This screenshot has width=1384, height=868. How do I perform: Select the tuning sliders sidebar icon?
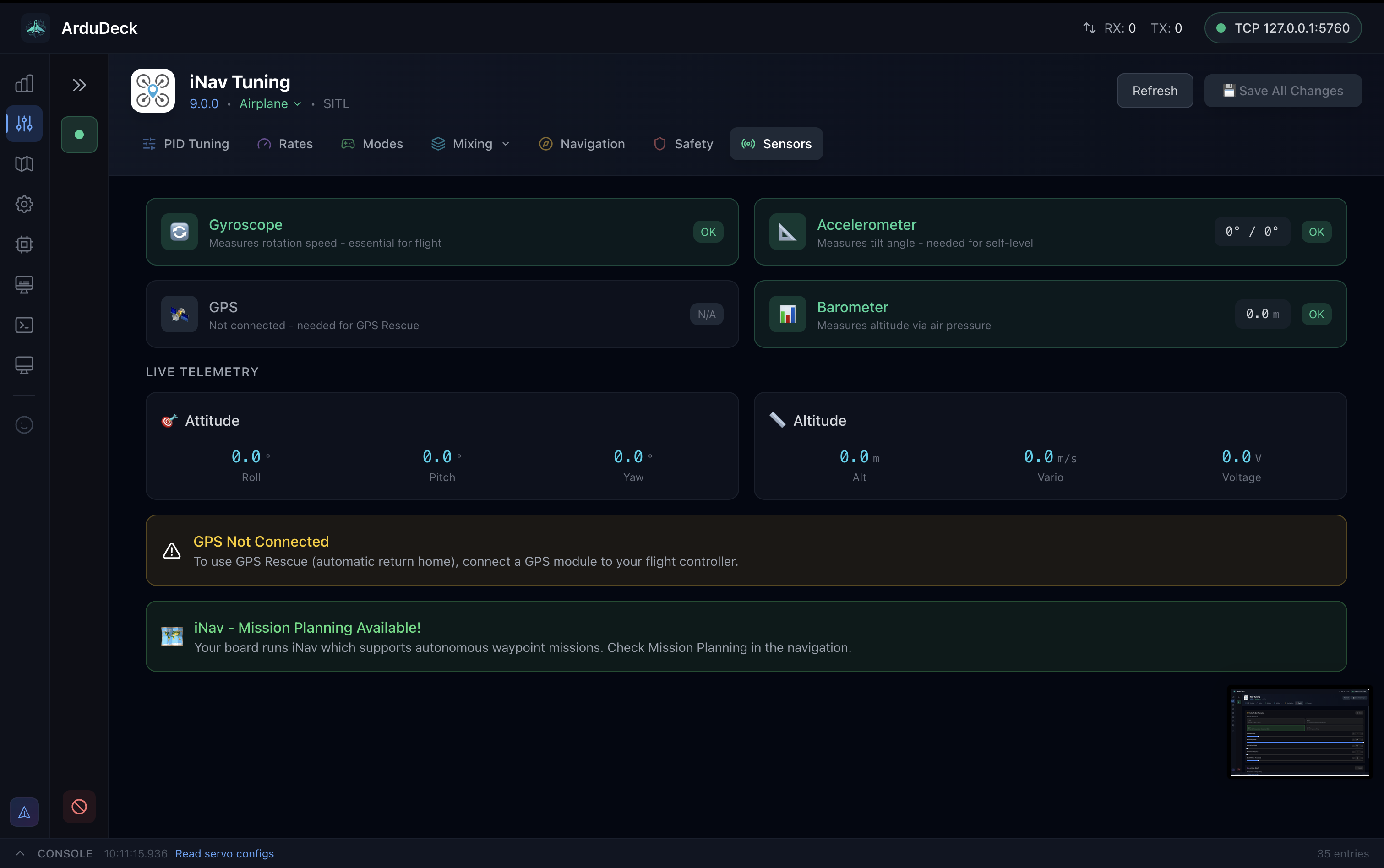pos(24,124)
